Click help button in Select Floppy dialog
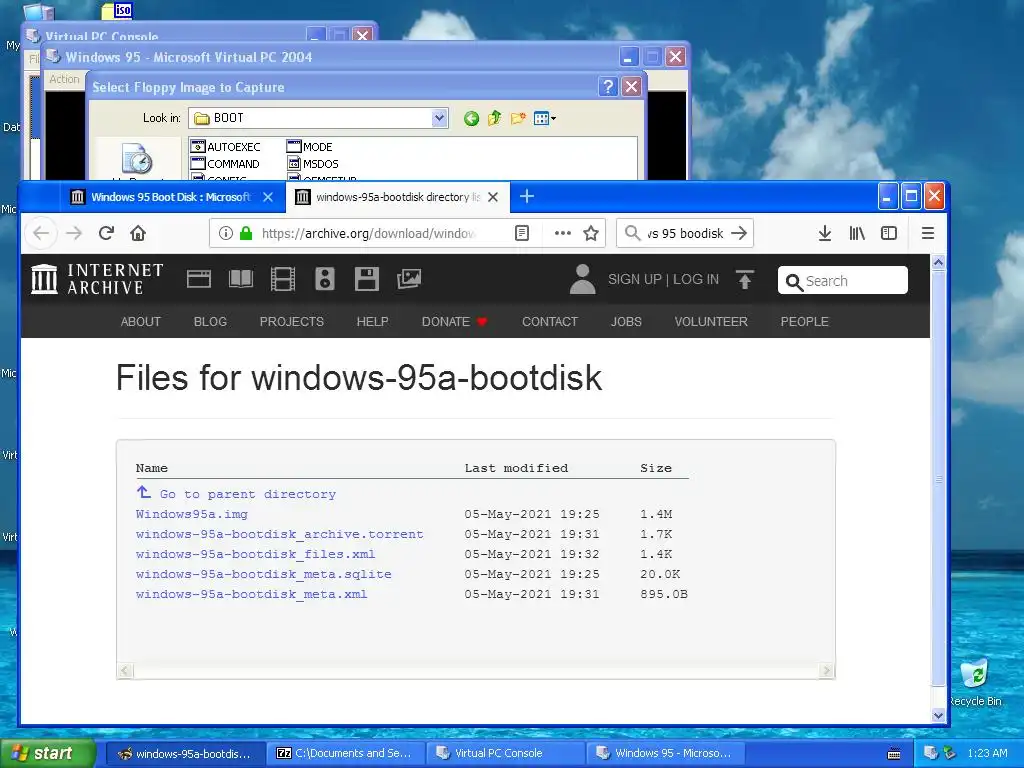Screen dimensions: 1024x768 click(608, 87)
